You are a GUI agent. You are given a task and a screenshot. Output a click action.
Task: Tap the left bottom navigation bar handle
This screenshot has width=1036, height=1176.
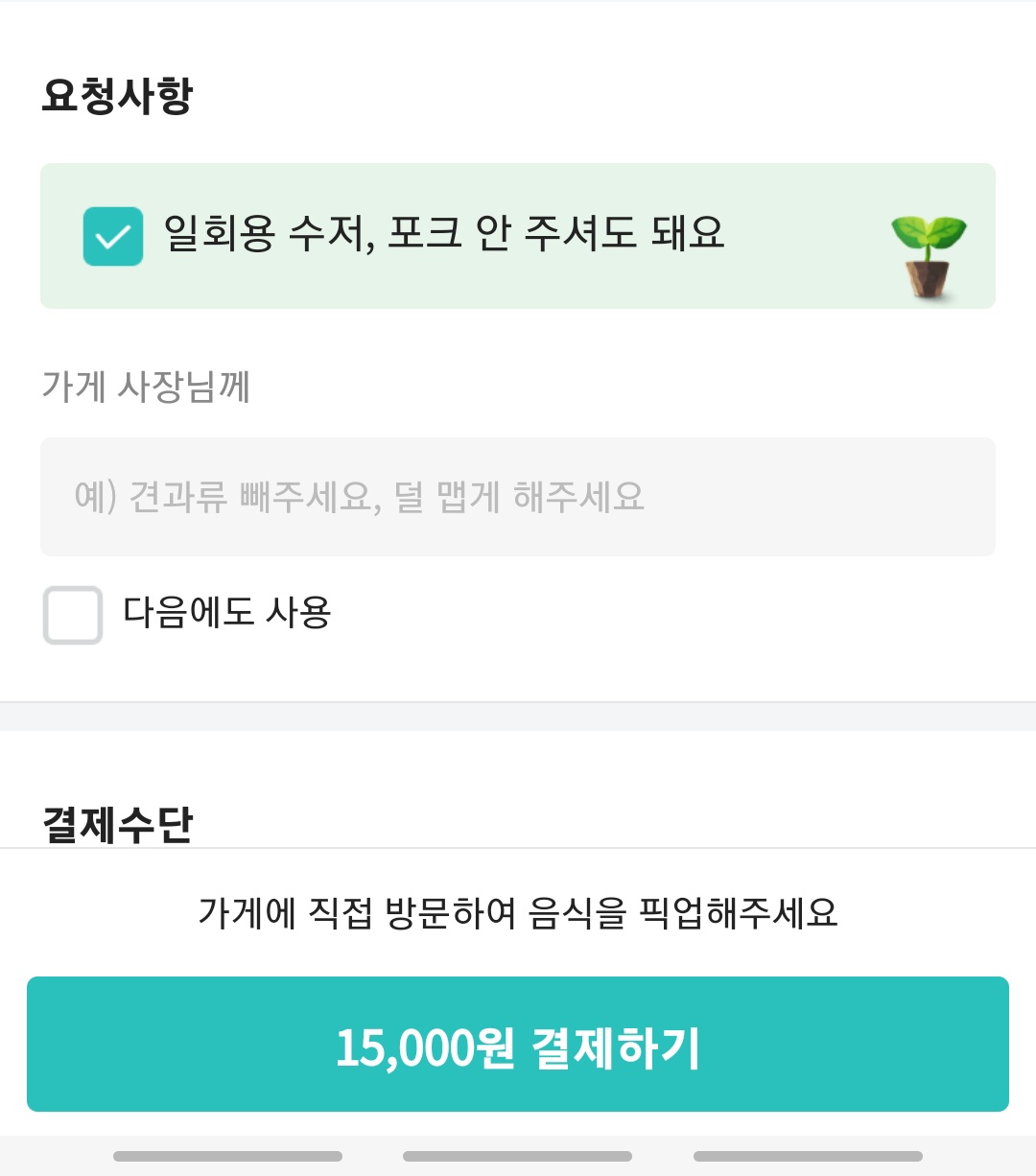[x=227, y=1156]
